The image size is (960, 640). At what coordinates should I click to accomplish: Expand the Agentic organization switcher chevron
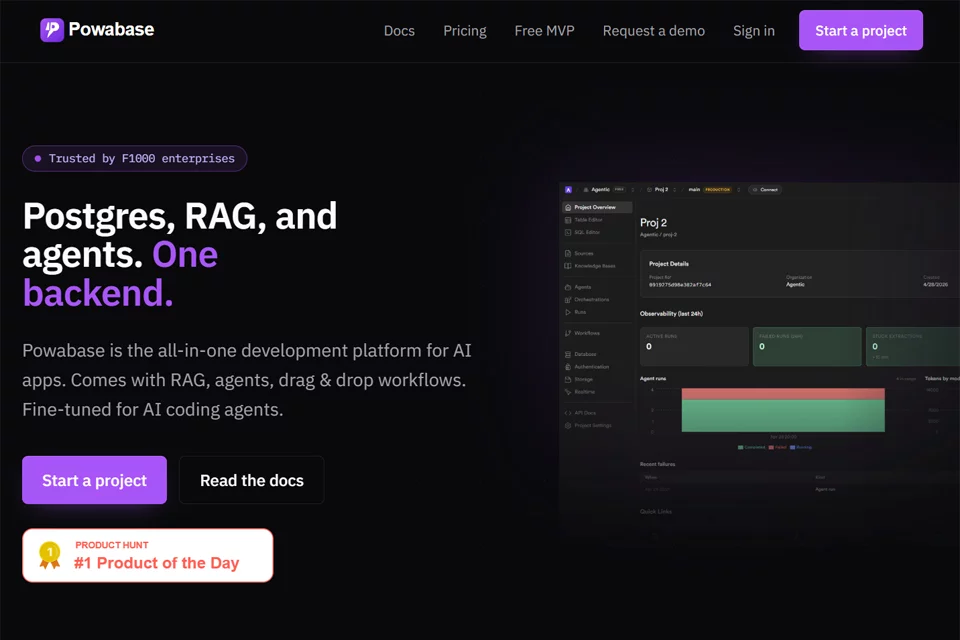[x=632, y=190]
